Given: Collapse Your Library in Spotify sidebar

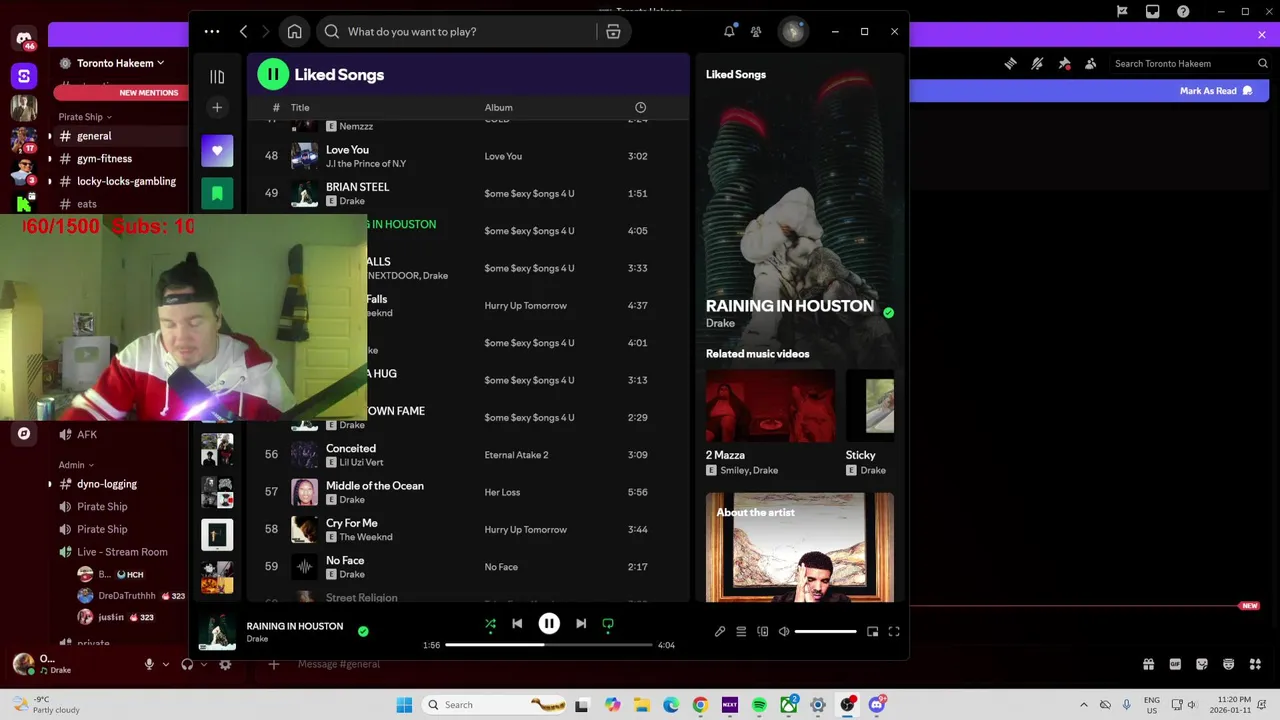Looking at the screenshot, I should click(x=217, y=77).
